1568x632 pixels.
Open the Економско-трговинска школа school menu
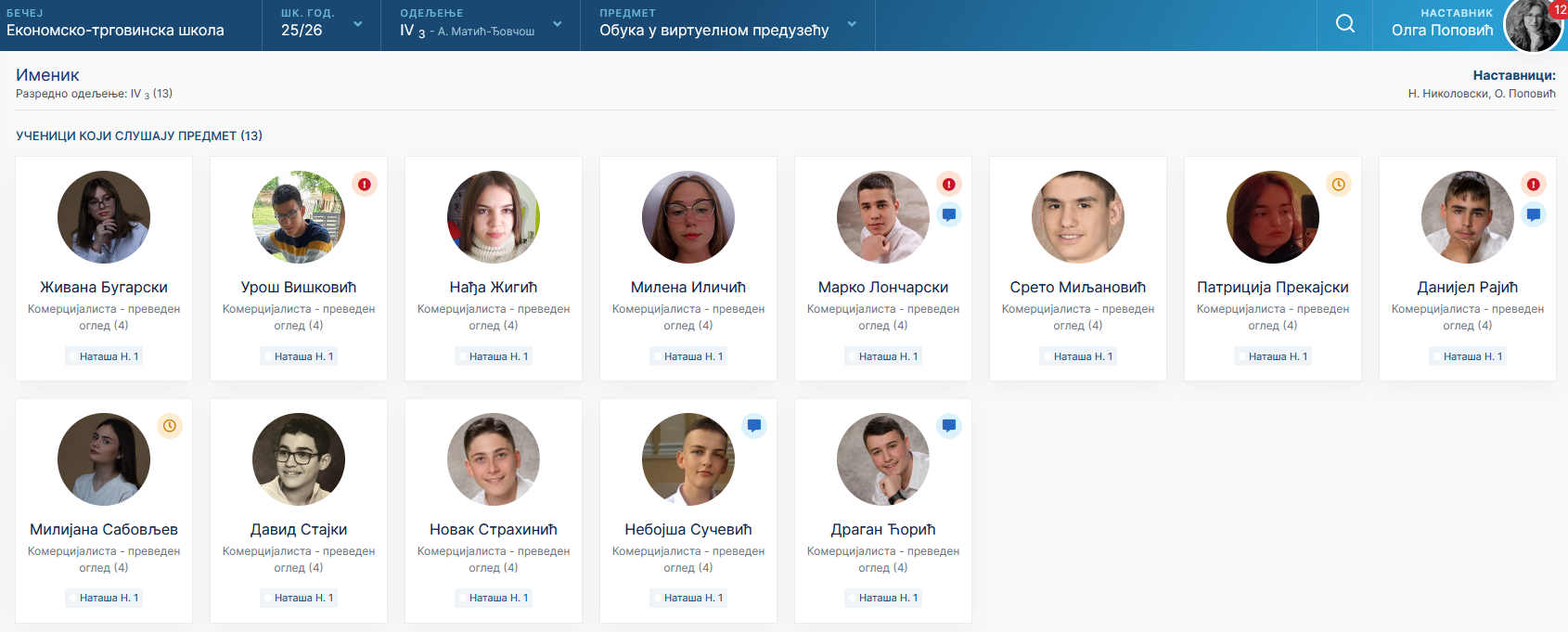(x=115, y=25)
